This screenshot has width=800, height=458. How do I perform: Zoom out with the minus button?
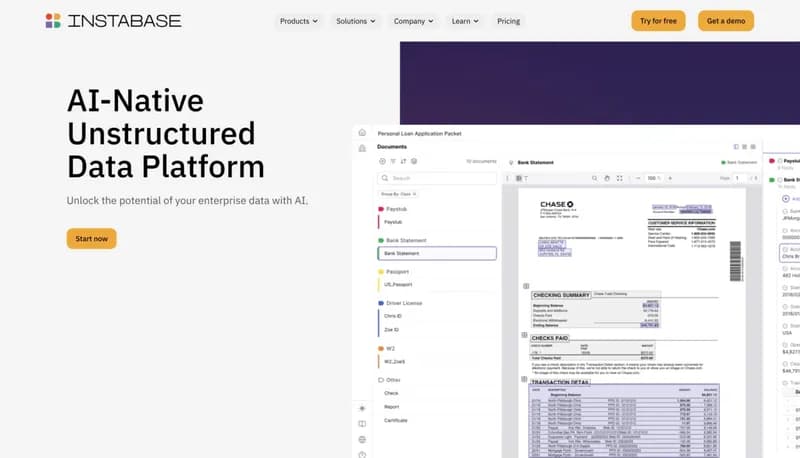click(x=638, y=179)
